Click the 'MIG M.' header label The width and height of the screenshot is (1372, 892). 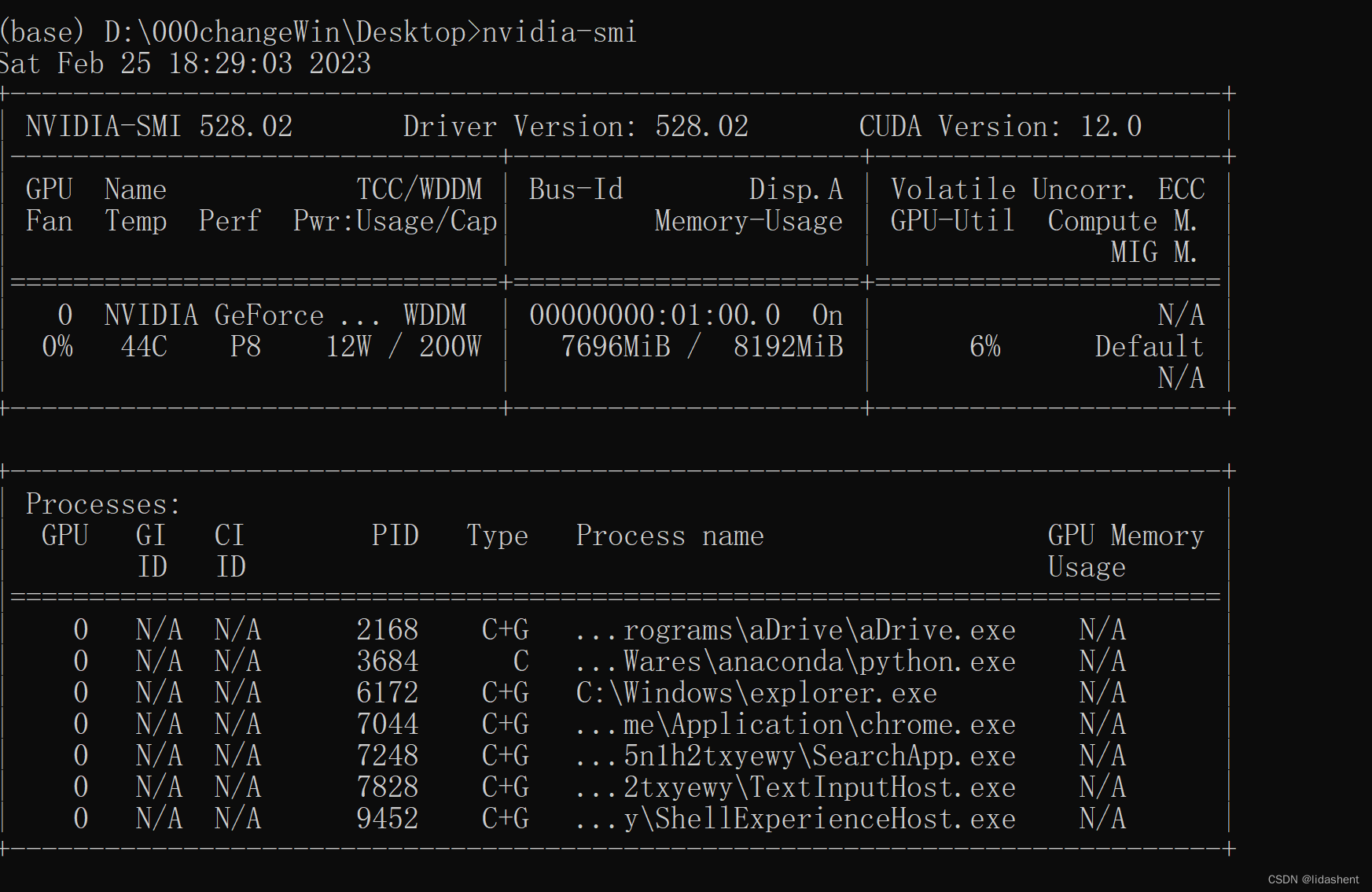pyautogui.click(x=1153, y=252)
